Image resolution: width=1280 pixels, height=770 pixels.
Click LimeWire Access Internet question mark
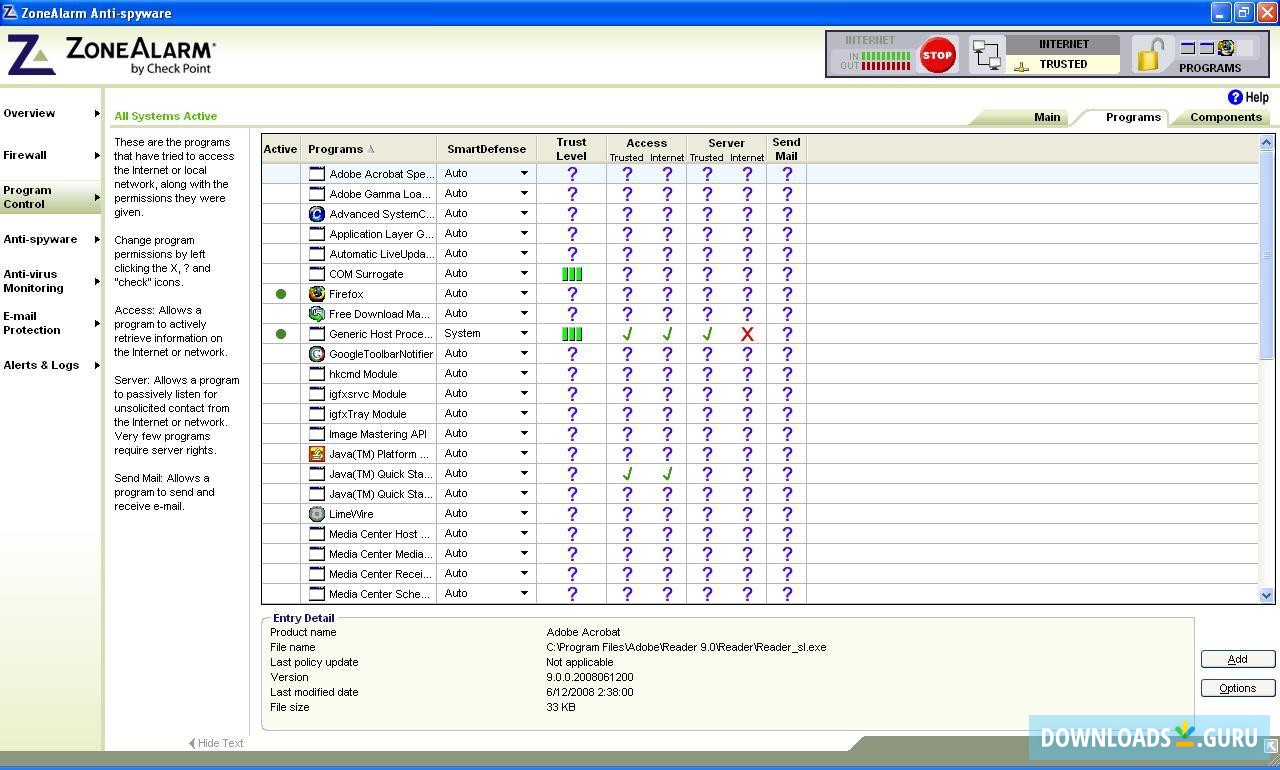667,514
